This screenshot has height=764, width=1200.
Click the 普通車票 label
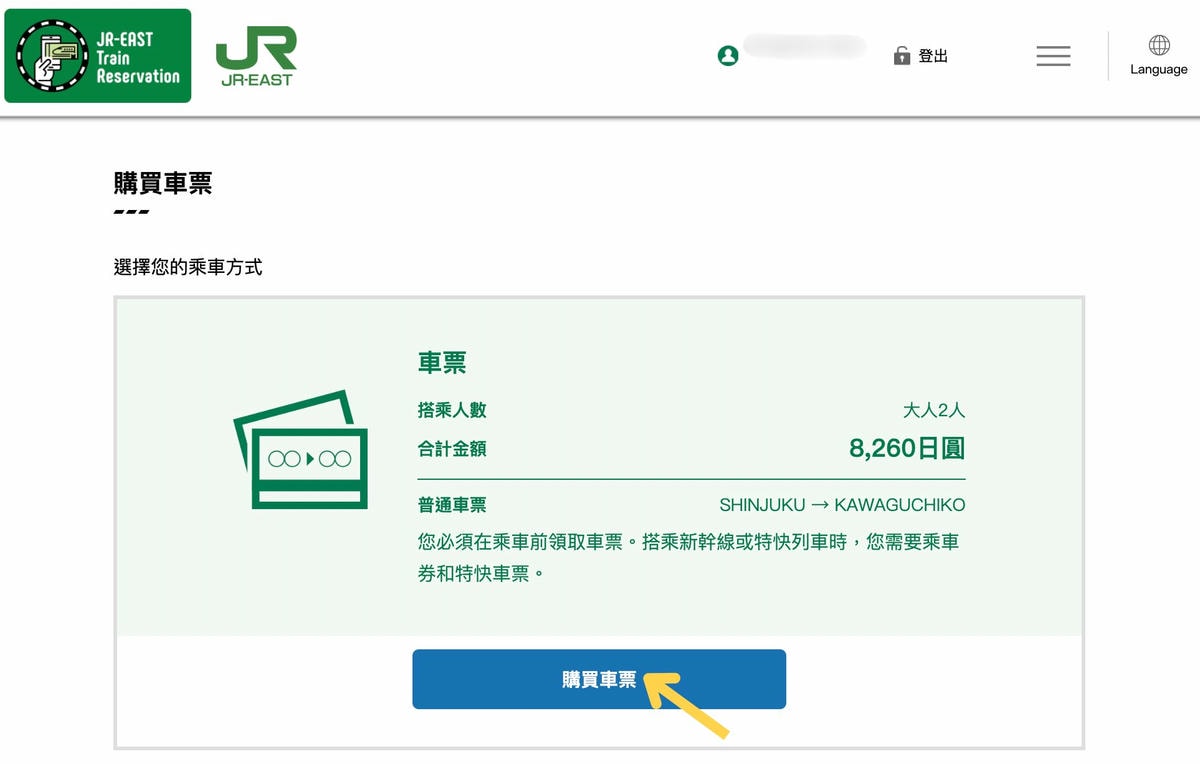[452, 505]
